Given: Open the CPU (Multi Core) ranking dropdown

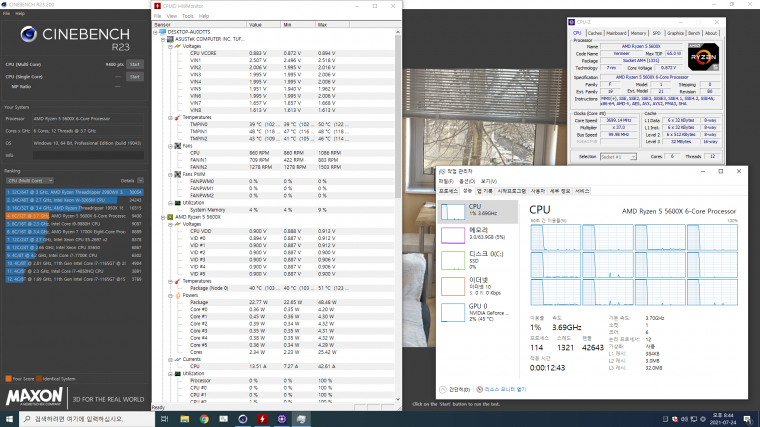Looking at the screenshot, I should [30, 180].
